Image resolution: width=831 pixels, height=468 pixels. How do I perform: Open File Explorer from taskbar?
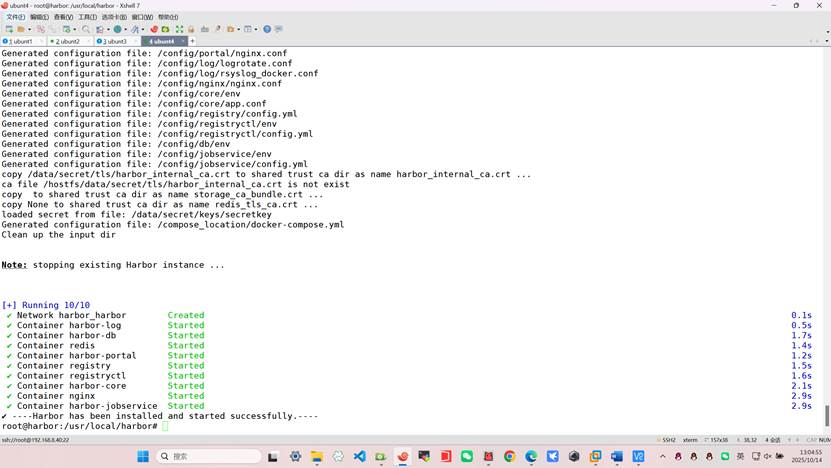click(317, 456)
